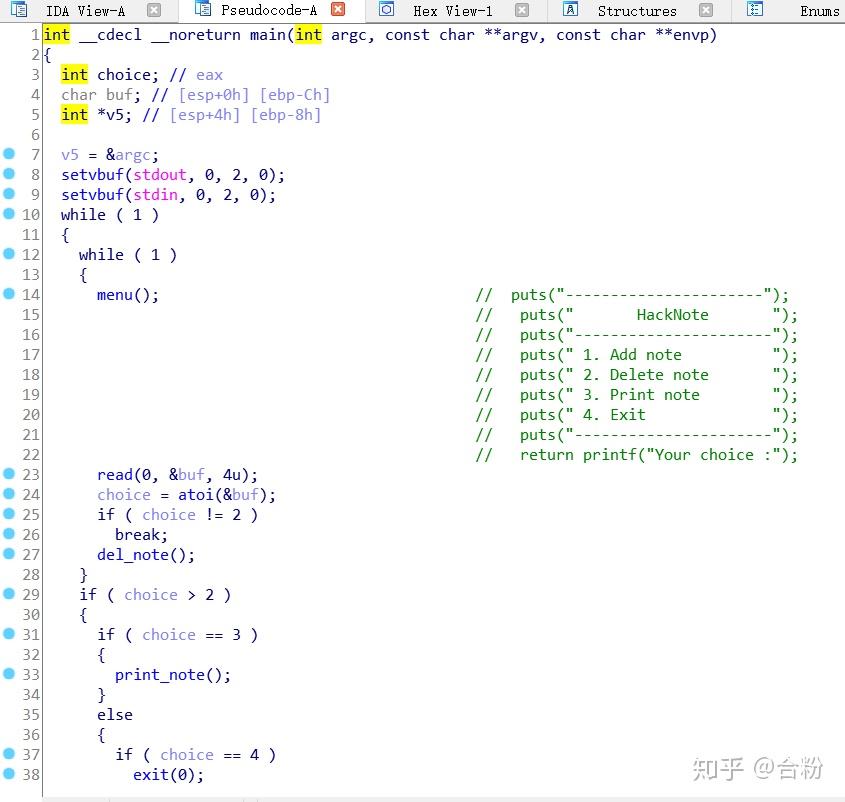This screenshot has height=802, width=845.
Task: Toggle the marker dot at the atoi line 24
Action: click(x=10, y=494)
